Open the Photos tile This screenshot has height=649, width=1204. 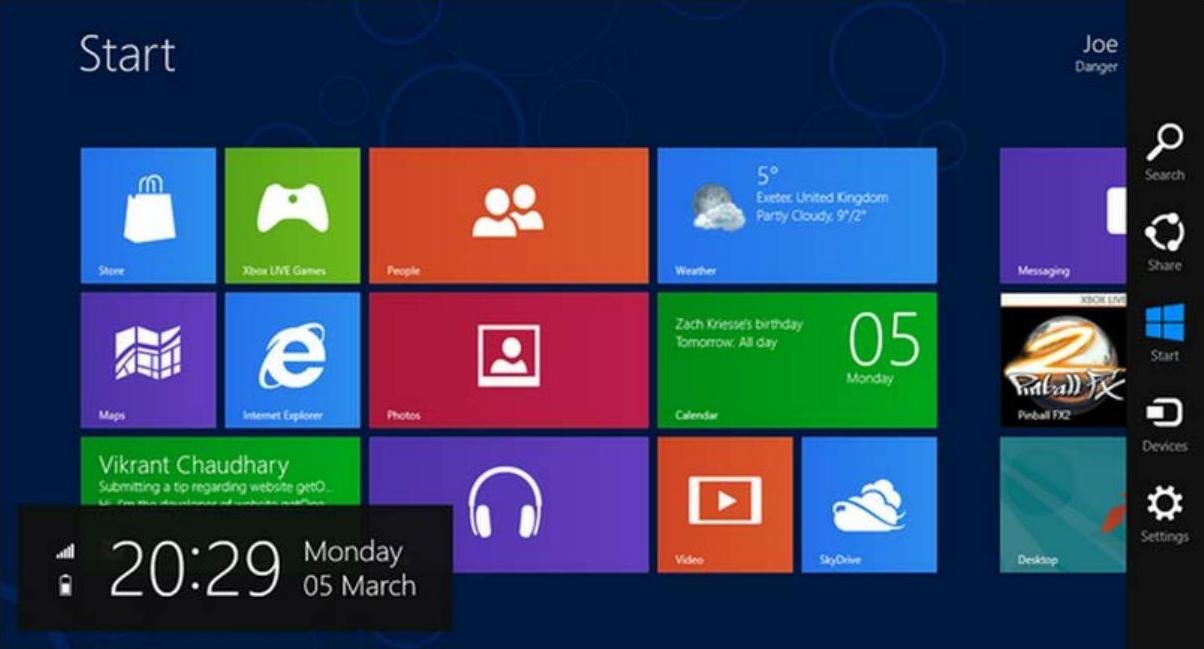tap(508, 360)
